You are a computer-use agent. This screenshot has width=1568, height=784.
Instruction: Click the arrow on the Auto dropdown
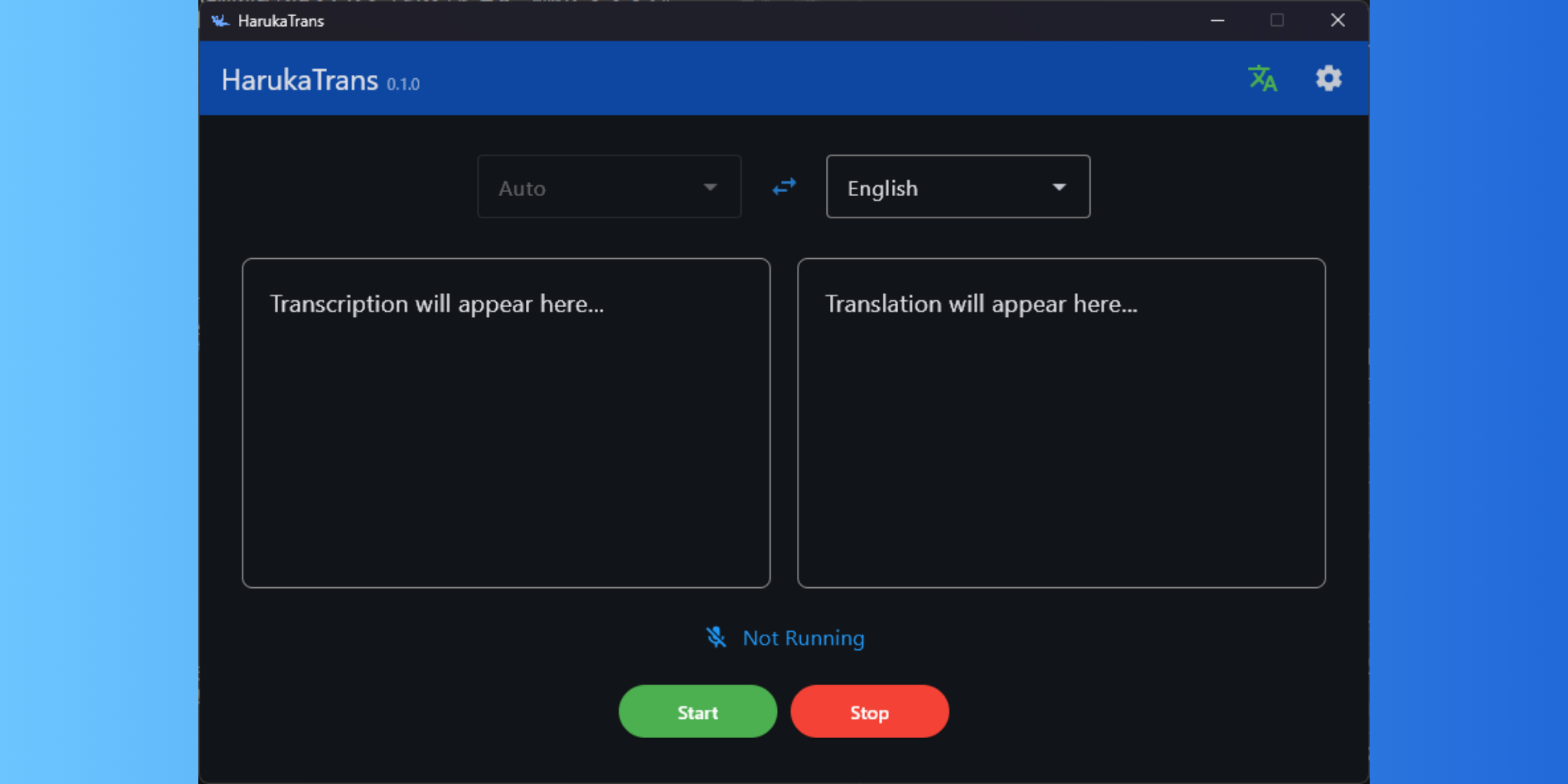tap(710, 188)
